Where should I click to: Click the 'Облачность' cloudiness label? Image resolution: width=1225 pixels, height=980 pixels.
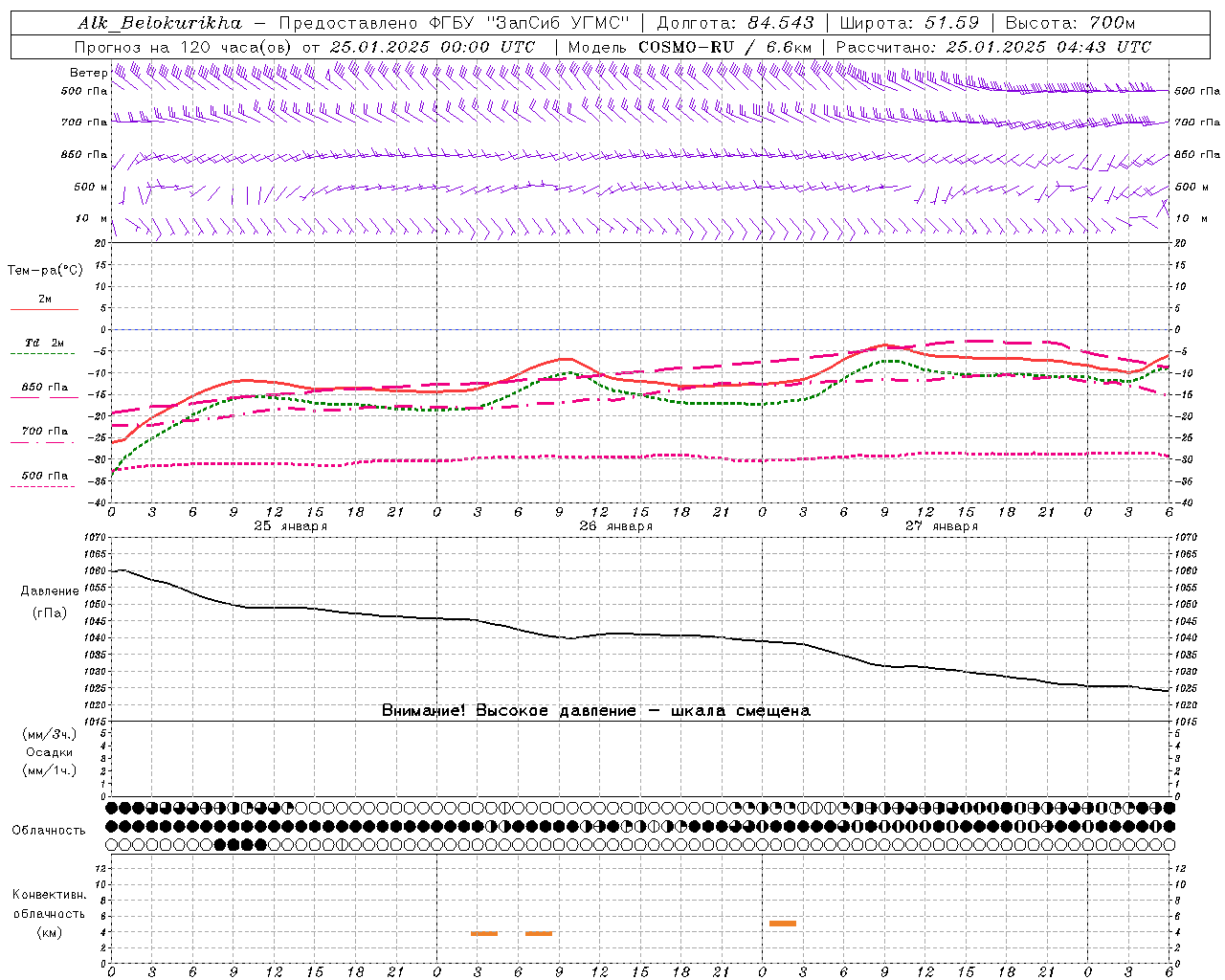(x=49, y=831)
